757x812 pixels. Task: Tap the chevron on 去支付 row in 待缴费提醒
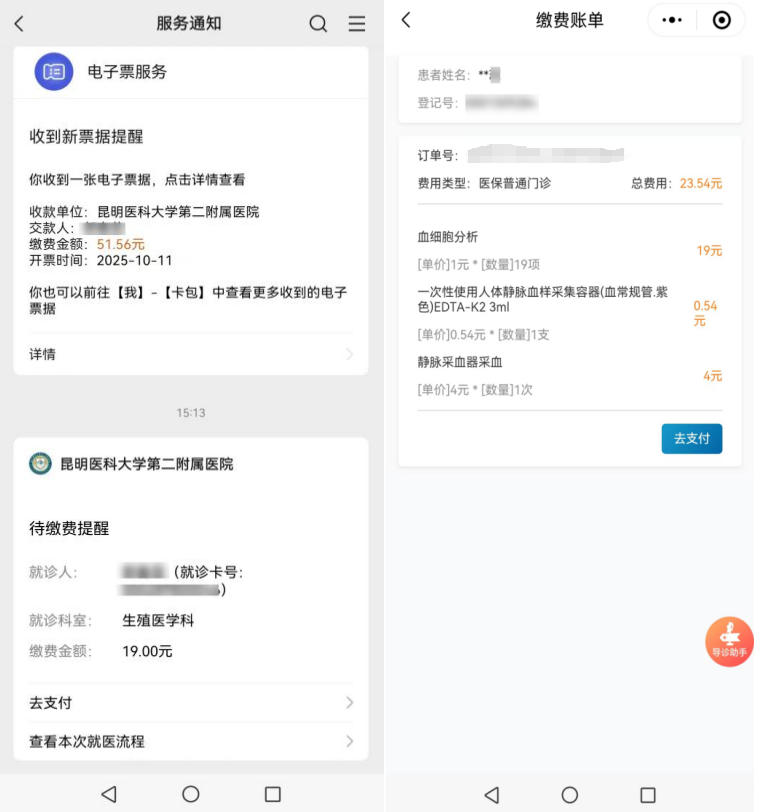coord(349,703)
